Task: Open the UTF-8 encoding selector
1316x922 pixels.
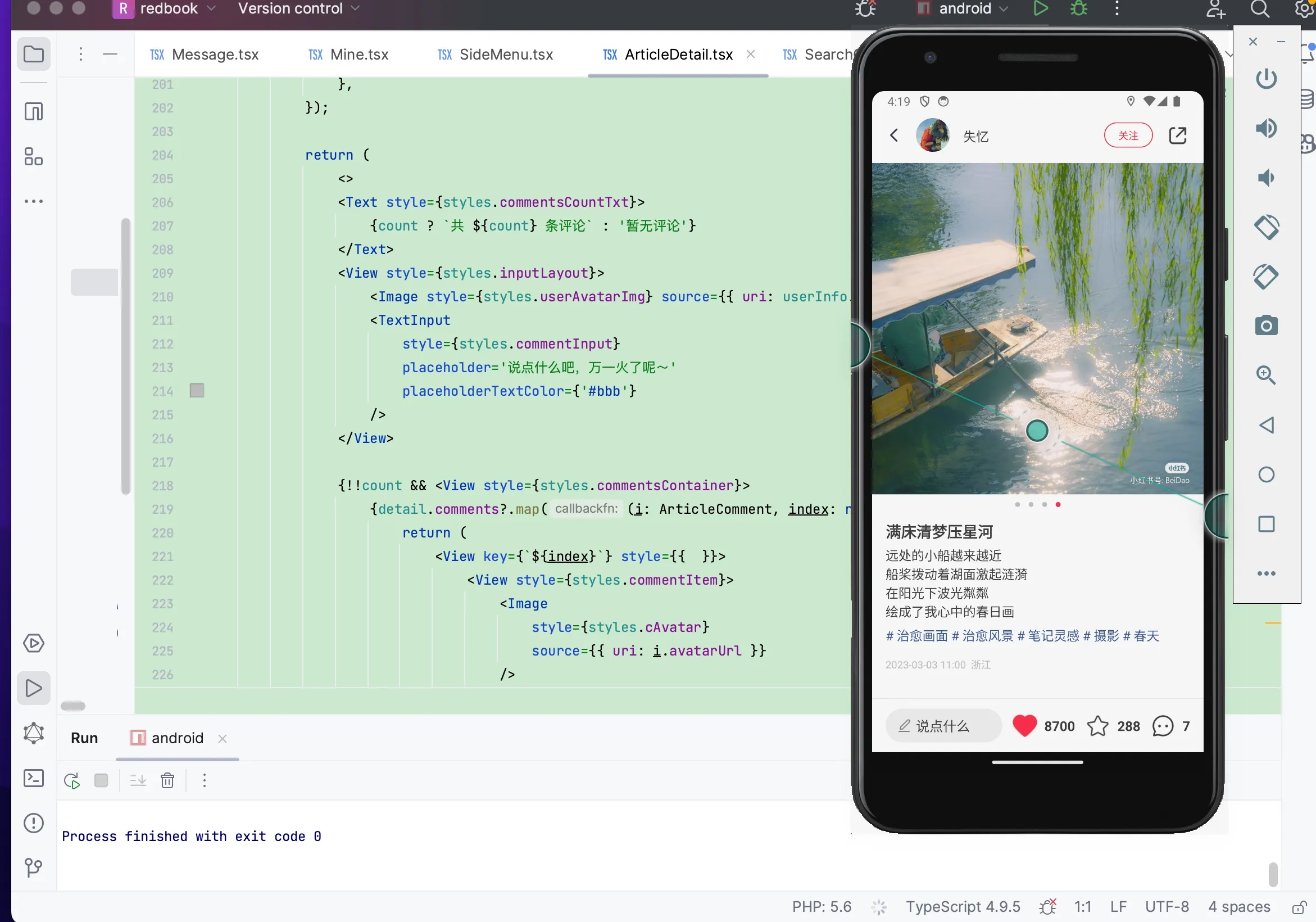Action: (x=1167, y=906)
